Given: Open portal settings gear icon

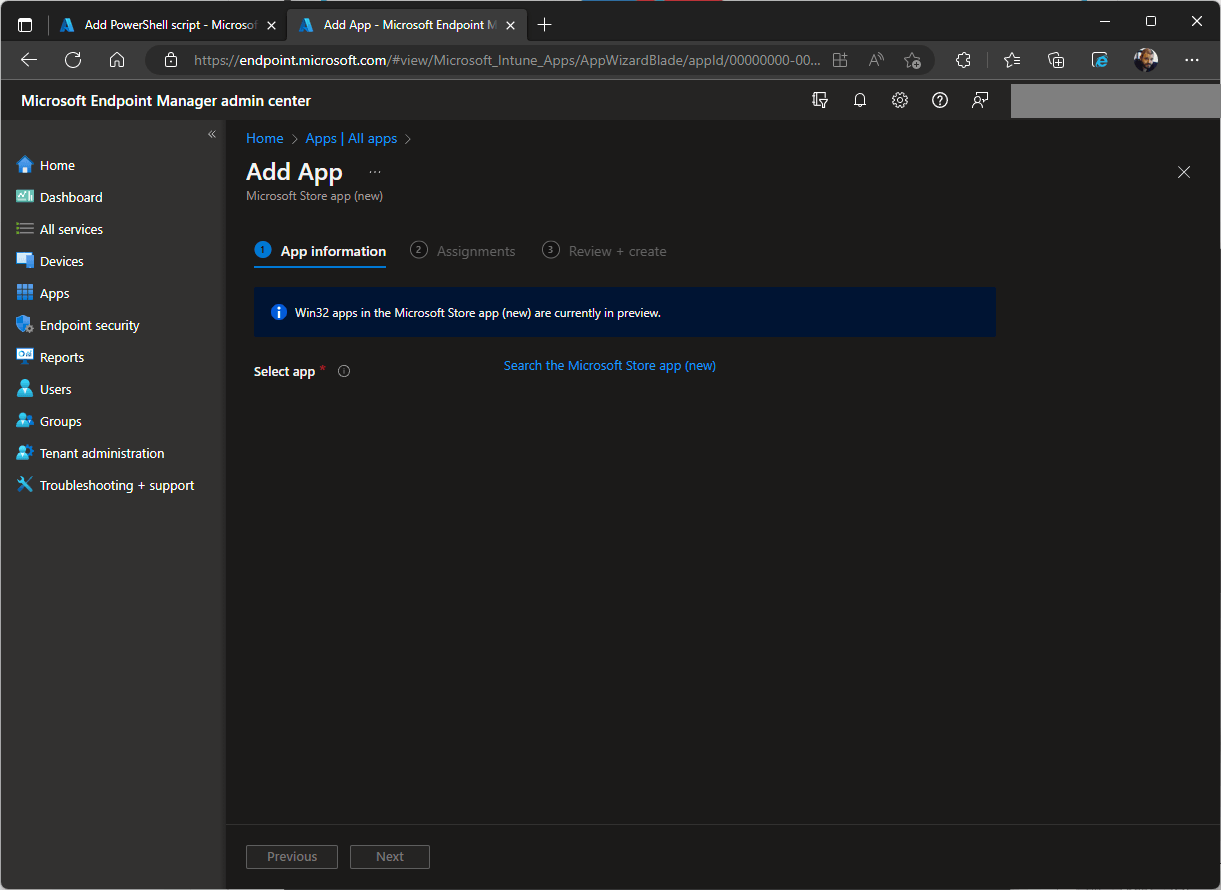Looking at the screenshot, I should [900, 100].
